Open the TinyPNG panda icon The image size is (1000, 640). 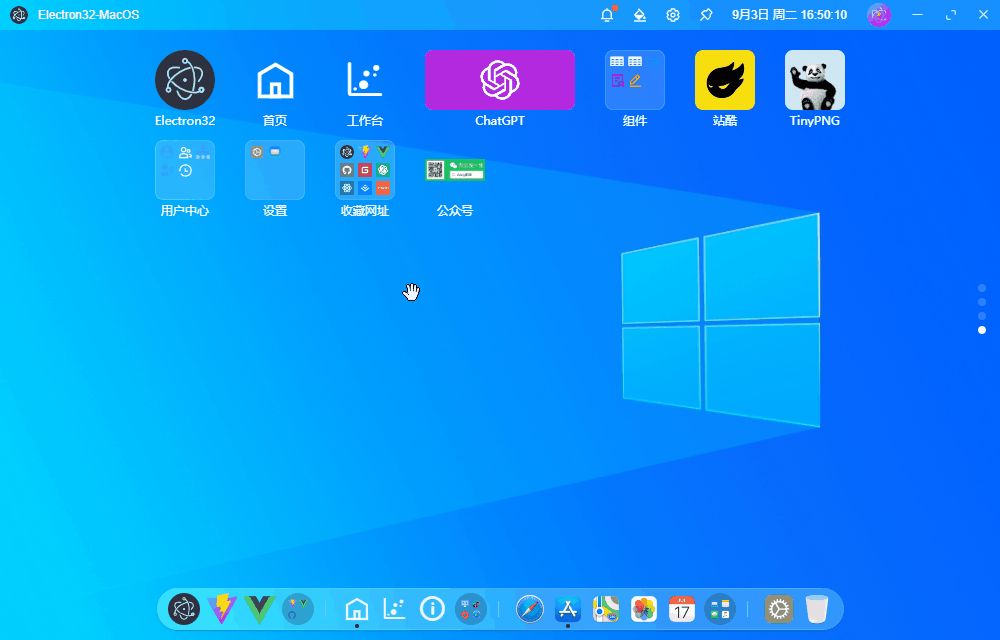[814, 80]
